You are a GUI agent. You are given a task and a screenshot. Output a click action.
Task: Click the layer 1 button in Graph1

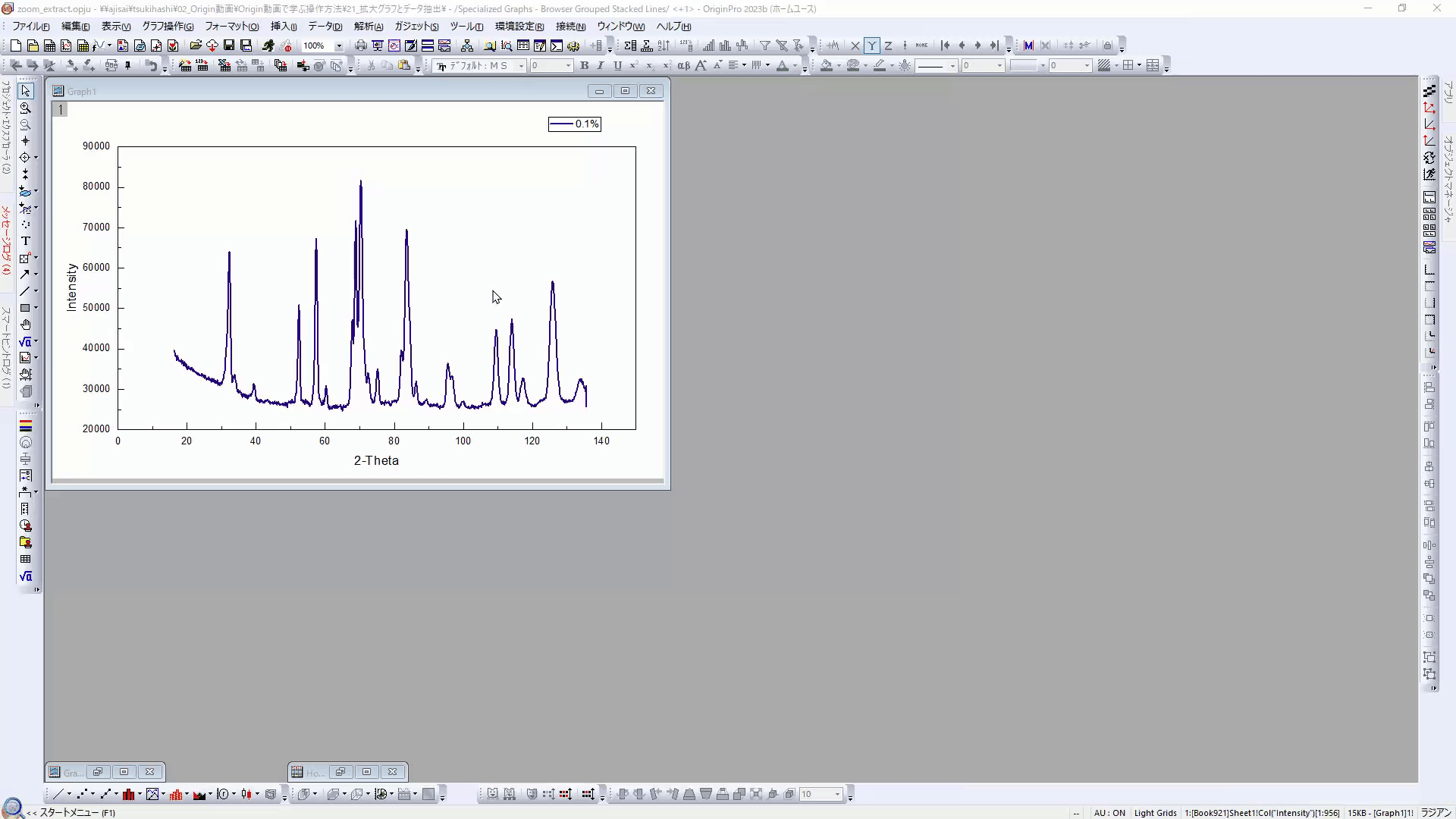click(x=61, y=109)
